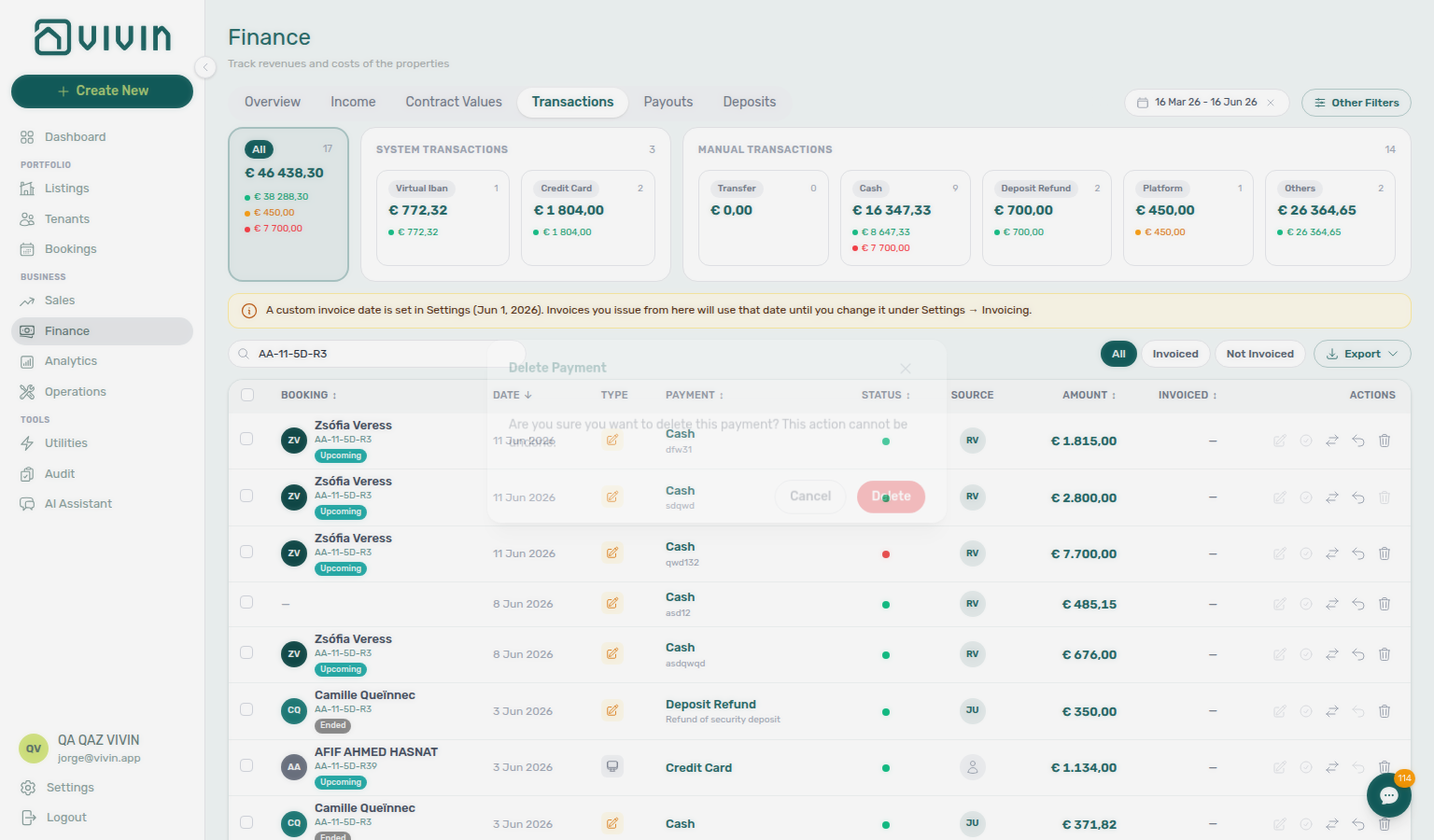The width and height of the screenshot is (1434, 840).
Task: Filter by Not Invoiced
Action: click(1260, 354)
